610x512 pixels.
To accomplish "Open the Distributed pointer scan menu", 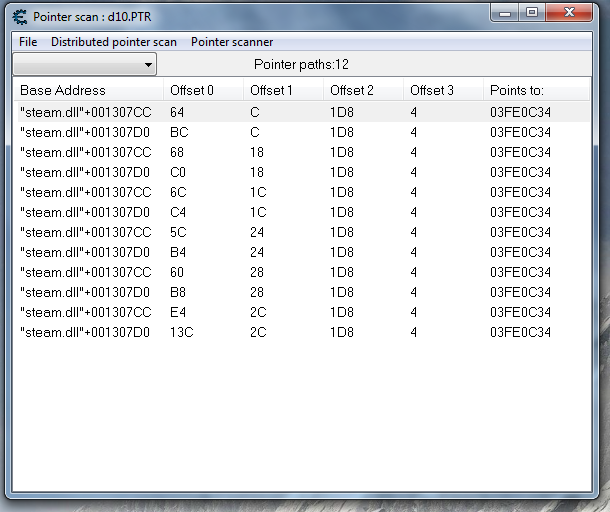I will pos(113,42).
